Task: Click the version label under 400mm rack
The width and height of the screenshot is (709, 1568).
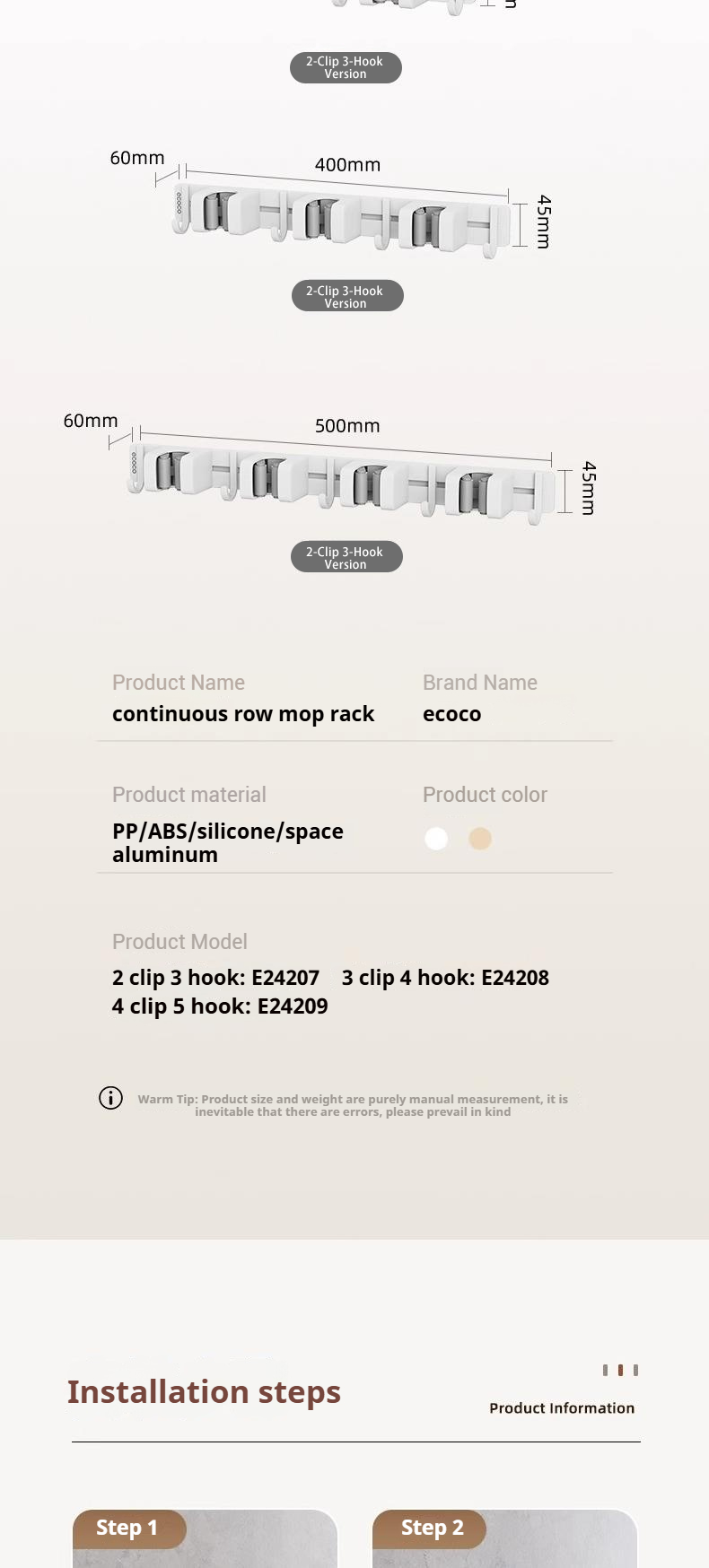Action: click(x=347, y=296)
